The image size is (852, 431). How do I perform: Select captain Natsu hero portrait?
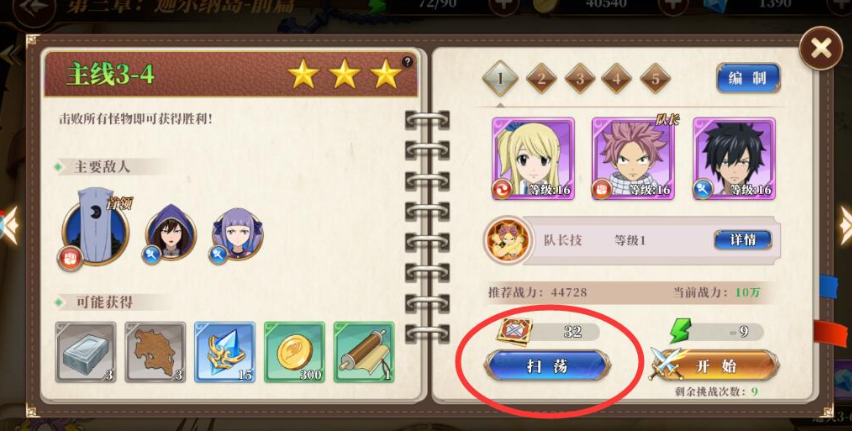coord(634,159)
